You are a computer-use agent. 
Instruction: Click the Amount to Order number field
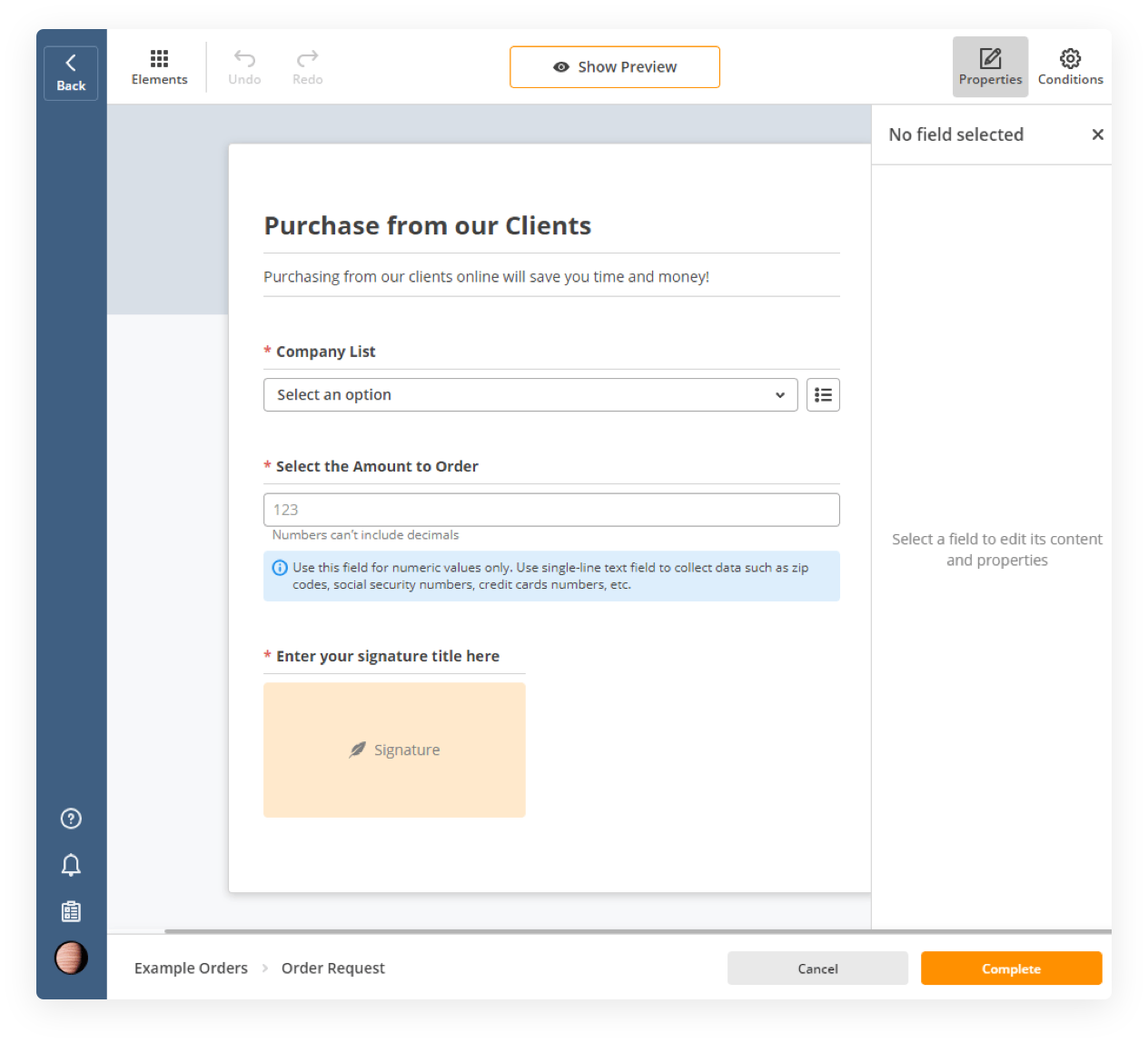[551, 510]
